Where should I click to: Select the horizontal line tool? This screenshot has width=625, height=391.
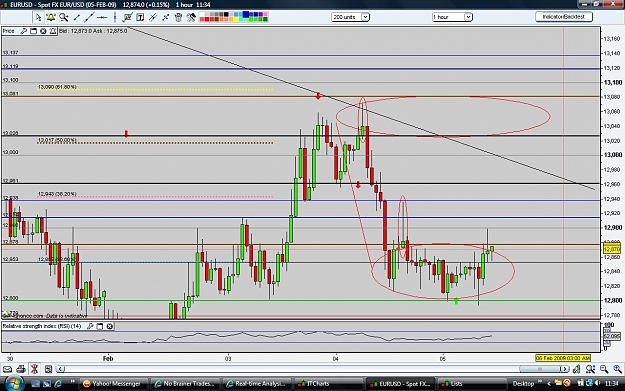click(x=102, y=17)
